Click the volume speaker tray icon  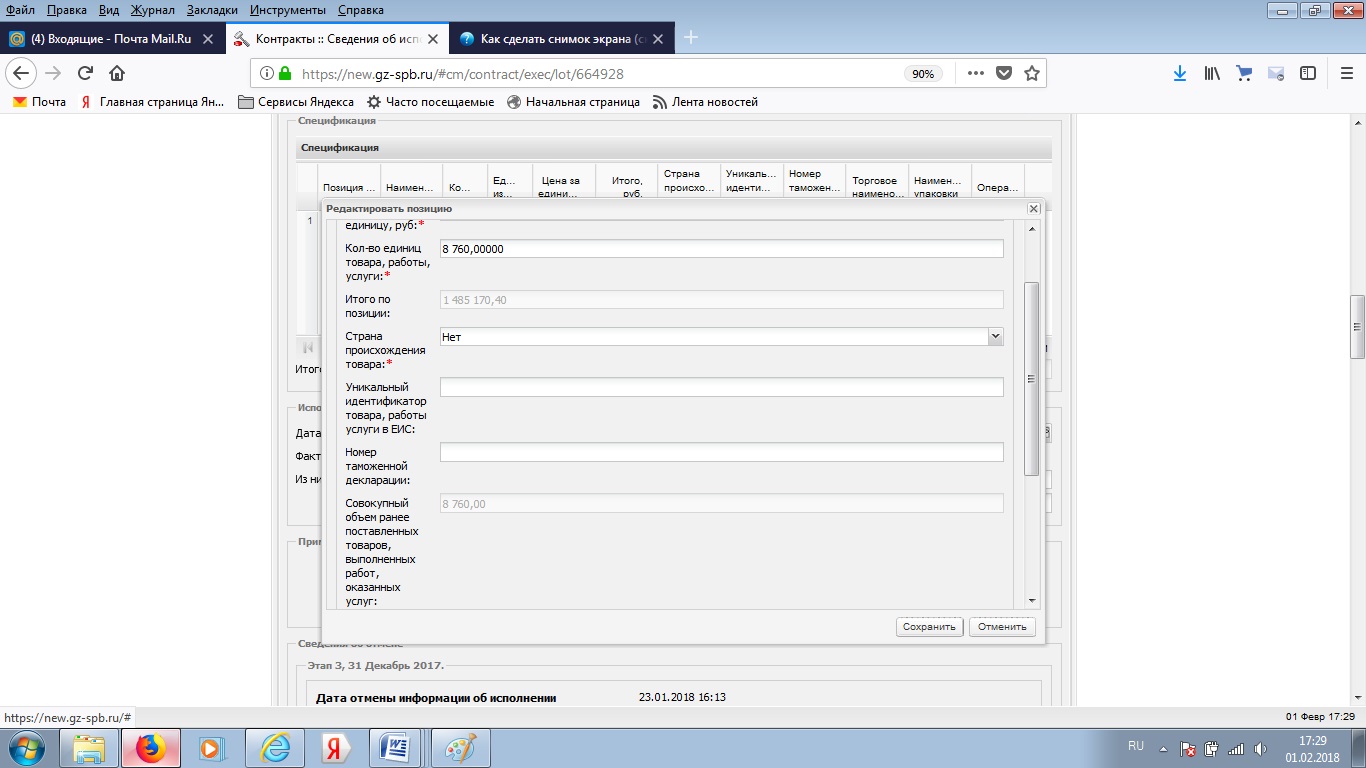1258,748
